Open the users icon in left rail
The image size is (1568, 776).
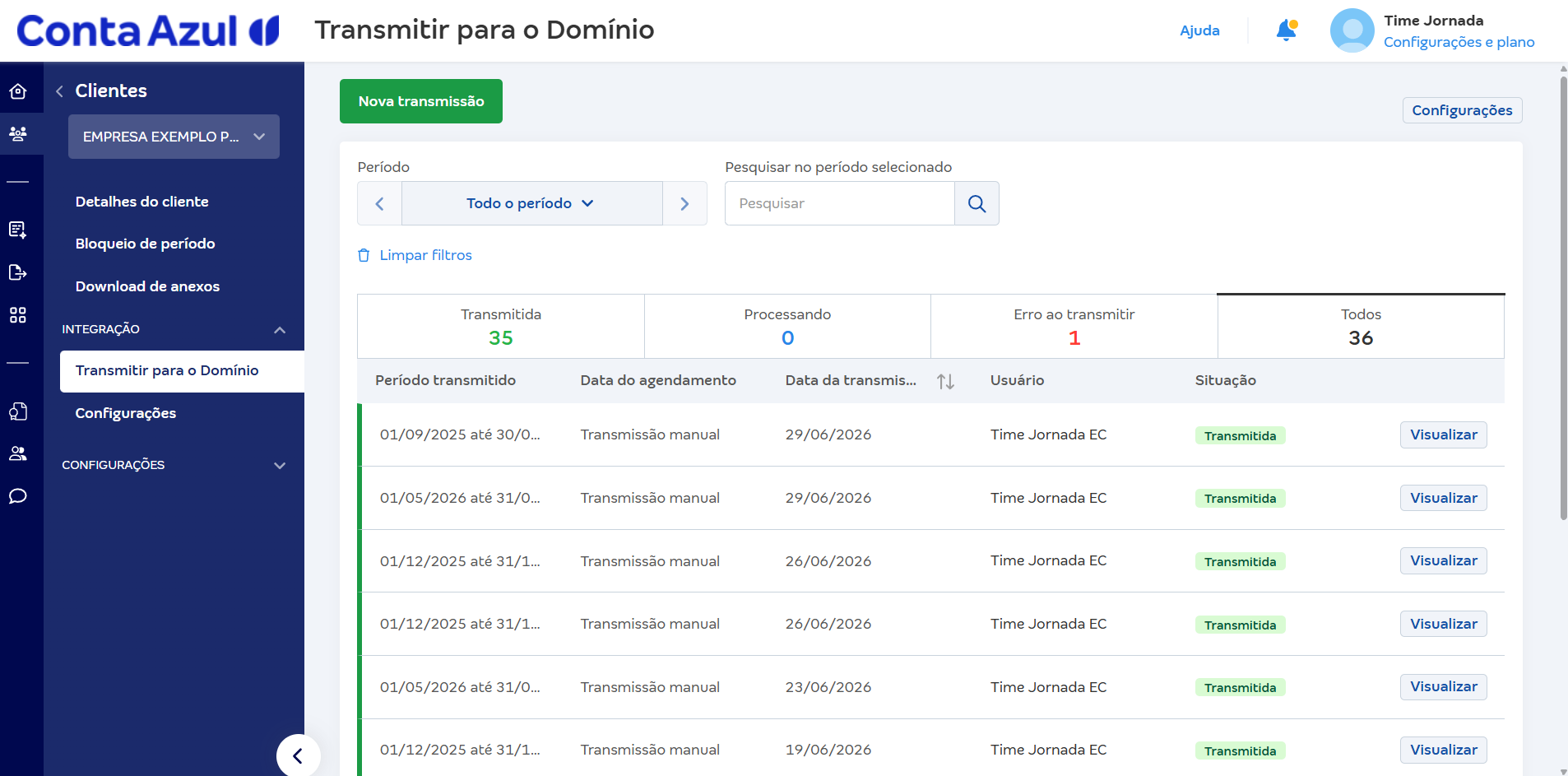(x=18, y=453)
